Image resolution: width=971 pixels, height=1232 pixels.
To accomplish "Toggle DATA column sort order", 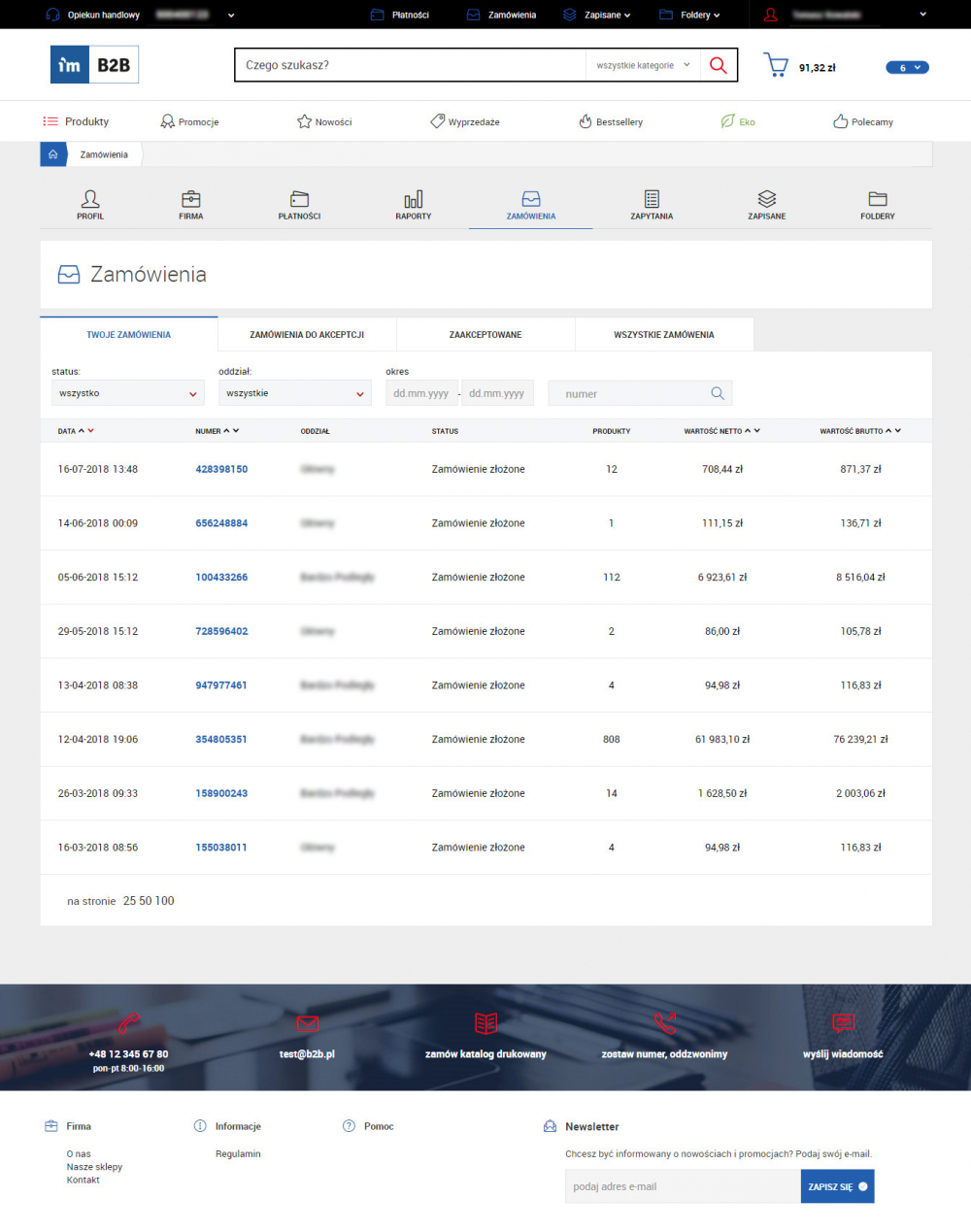I will coord(84,430).
